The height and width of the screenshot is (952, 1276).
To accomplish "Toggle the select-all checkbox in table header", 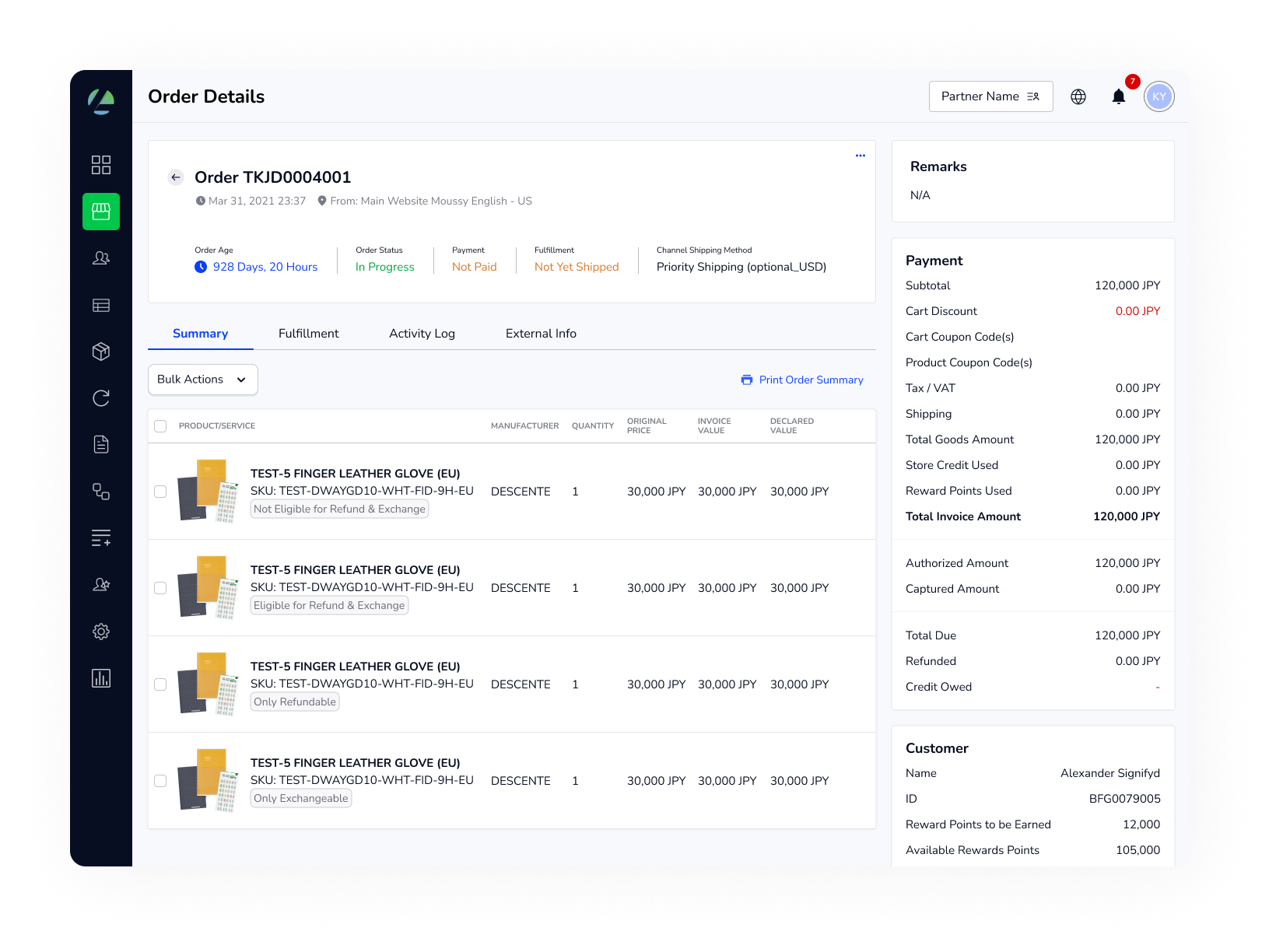I will [x=160, y=426].
